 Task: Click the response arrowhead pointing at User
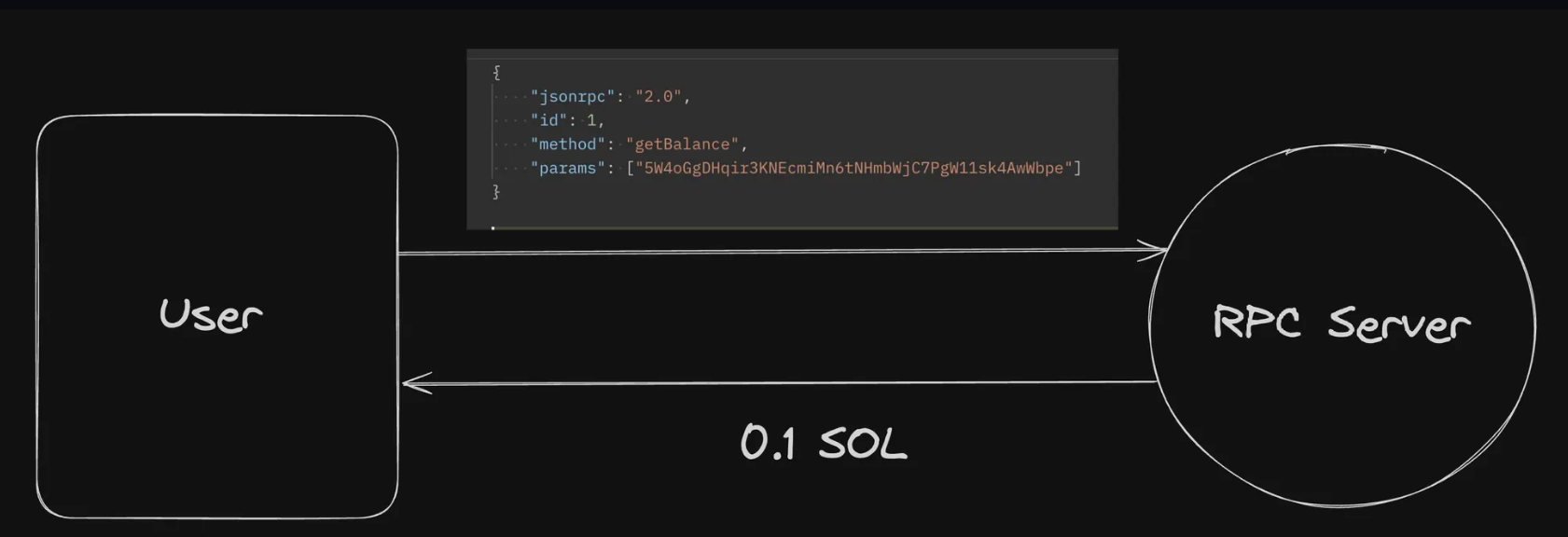(x=415, y=382)
